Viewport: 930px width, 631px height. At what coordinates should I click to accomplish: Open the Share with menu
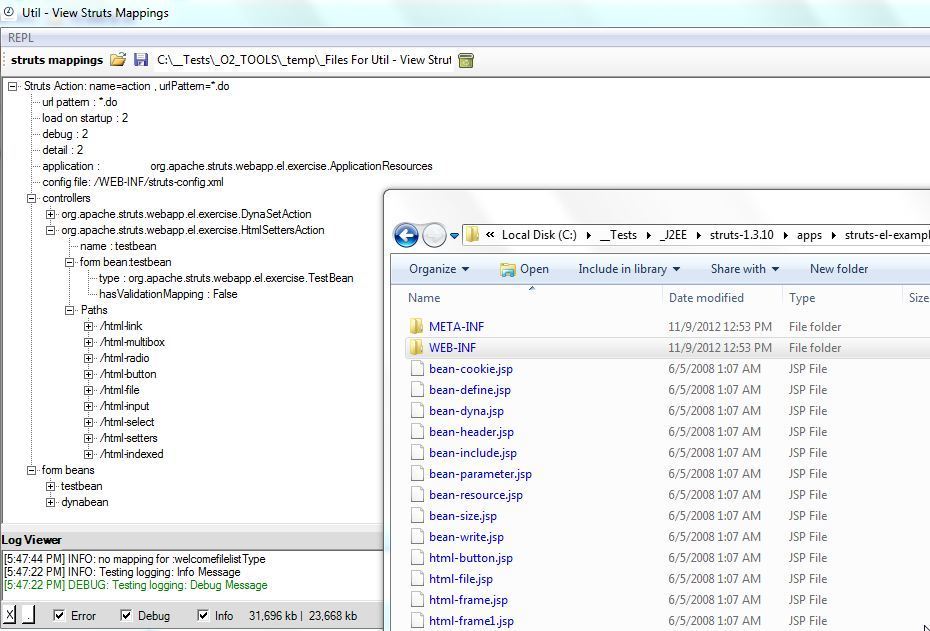744,269
